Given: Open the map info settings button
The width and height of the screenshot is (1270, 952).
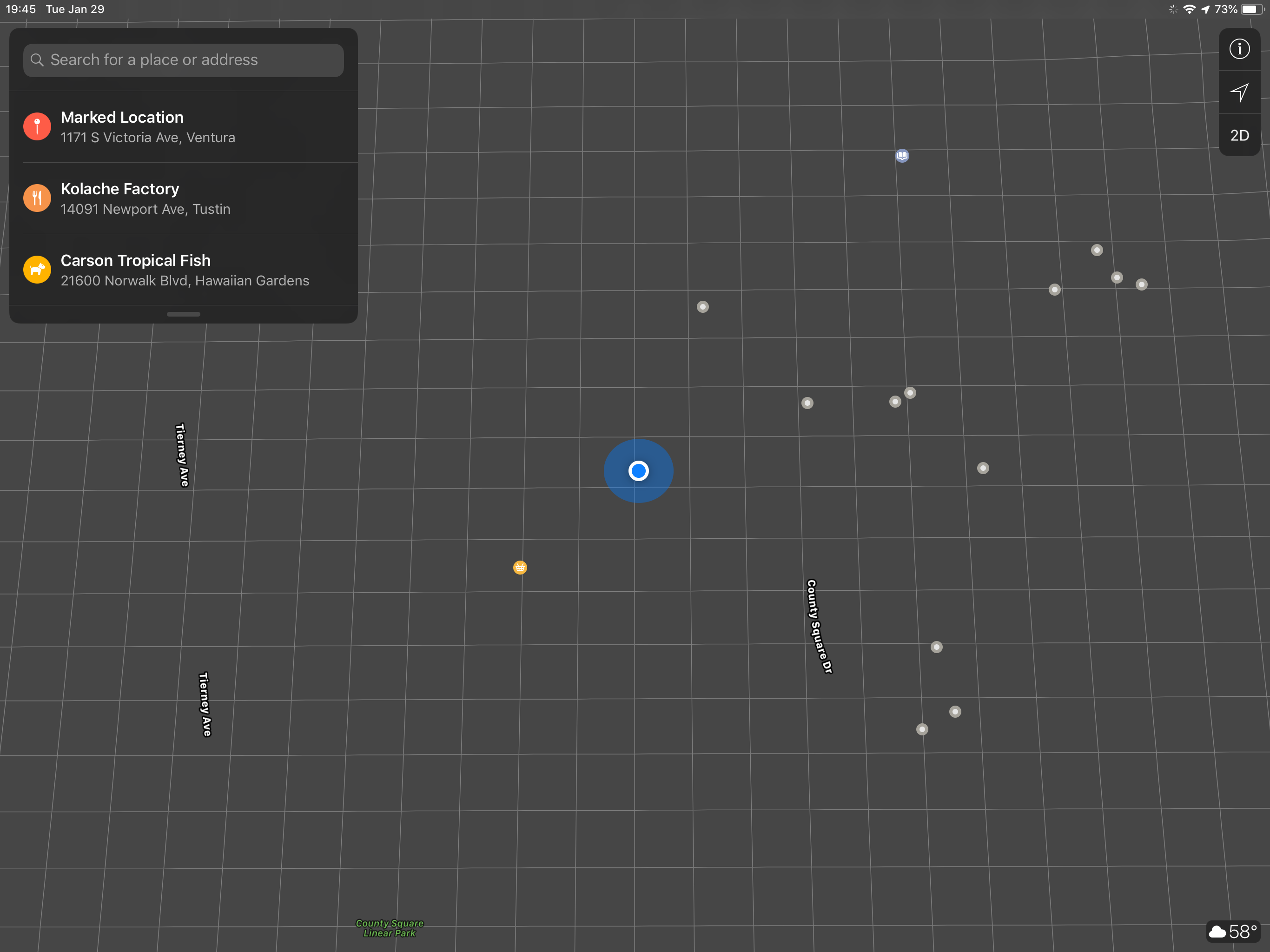Looking at the screenshot, I should (1239, 49).
